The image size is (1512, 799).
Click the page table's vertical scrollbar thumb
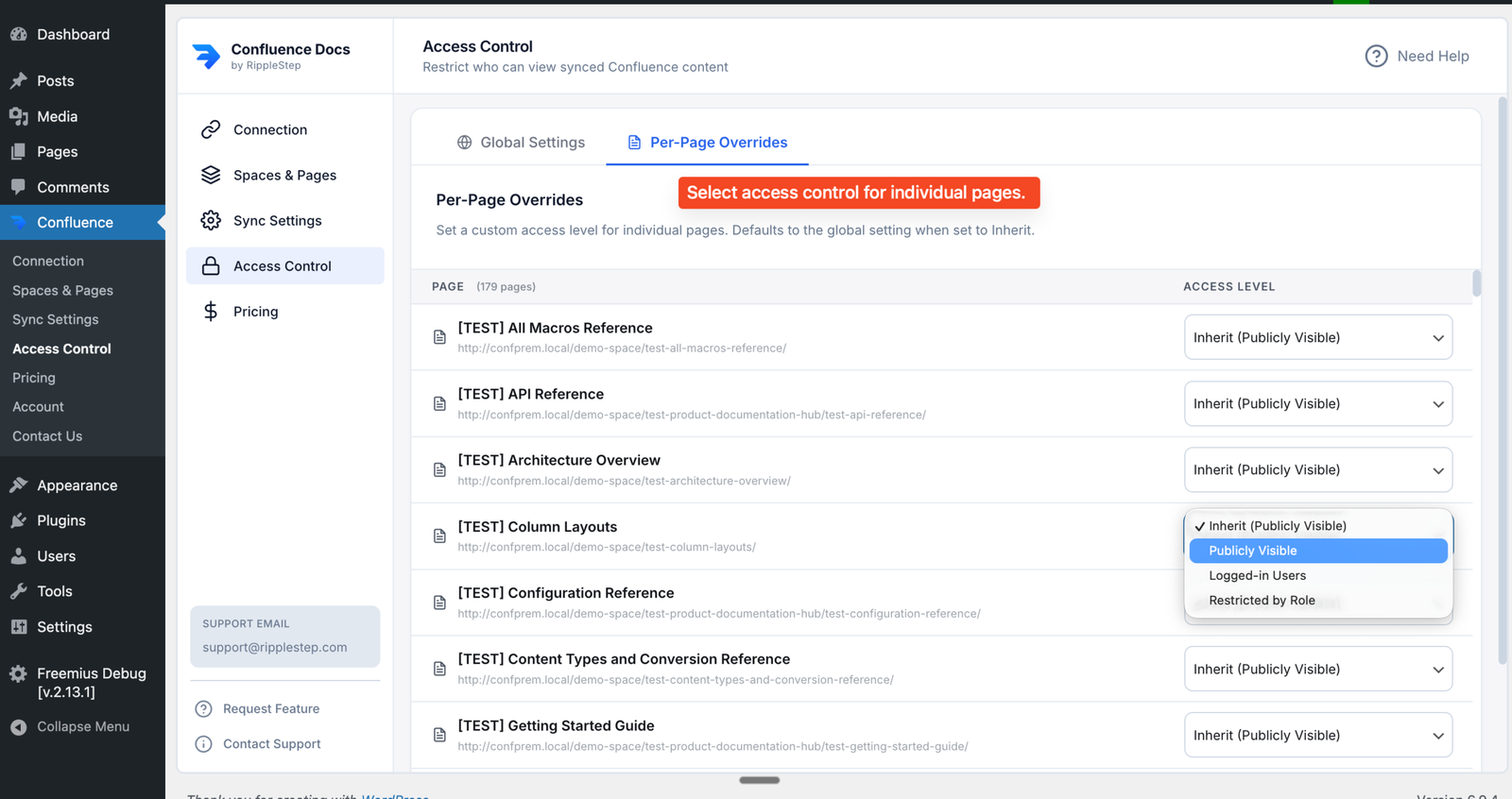[1476, 283]
